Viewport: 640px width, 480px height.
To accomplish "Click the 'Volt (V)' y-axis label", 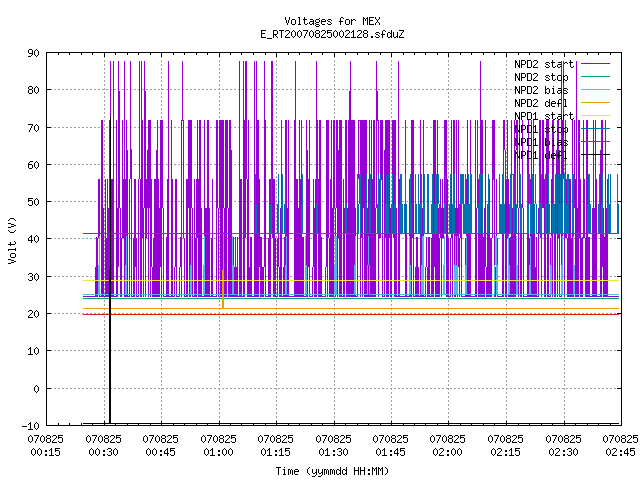I will [x=12, y=240].
